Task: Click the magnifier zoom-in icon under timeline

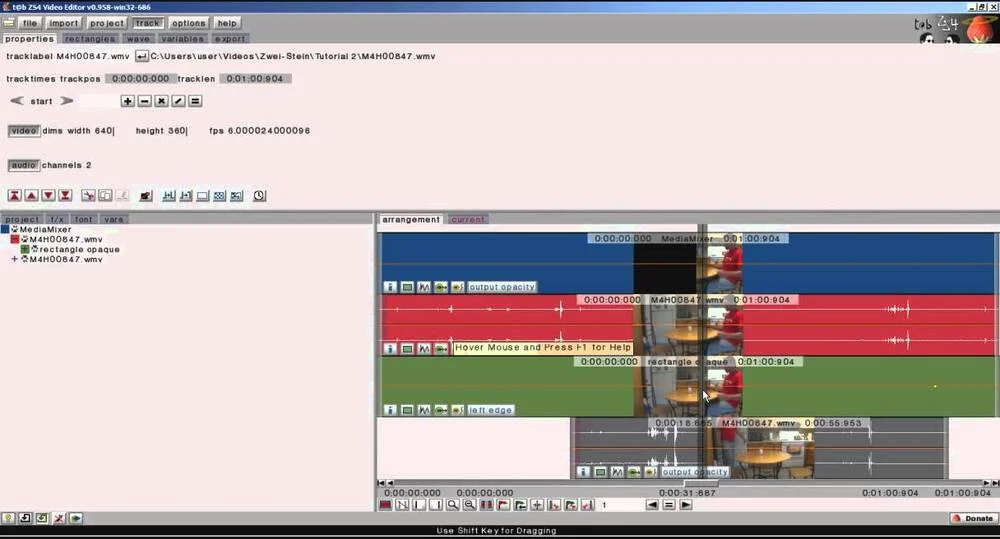Action: [453, 505]
